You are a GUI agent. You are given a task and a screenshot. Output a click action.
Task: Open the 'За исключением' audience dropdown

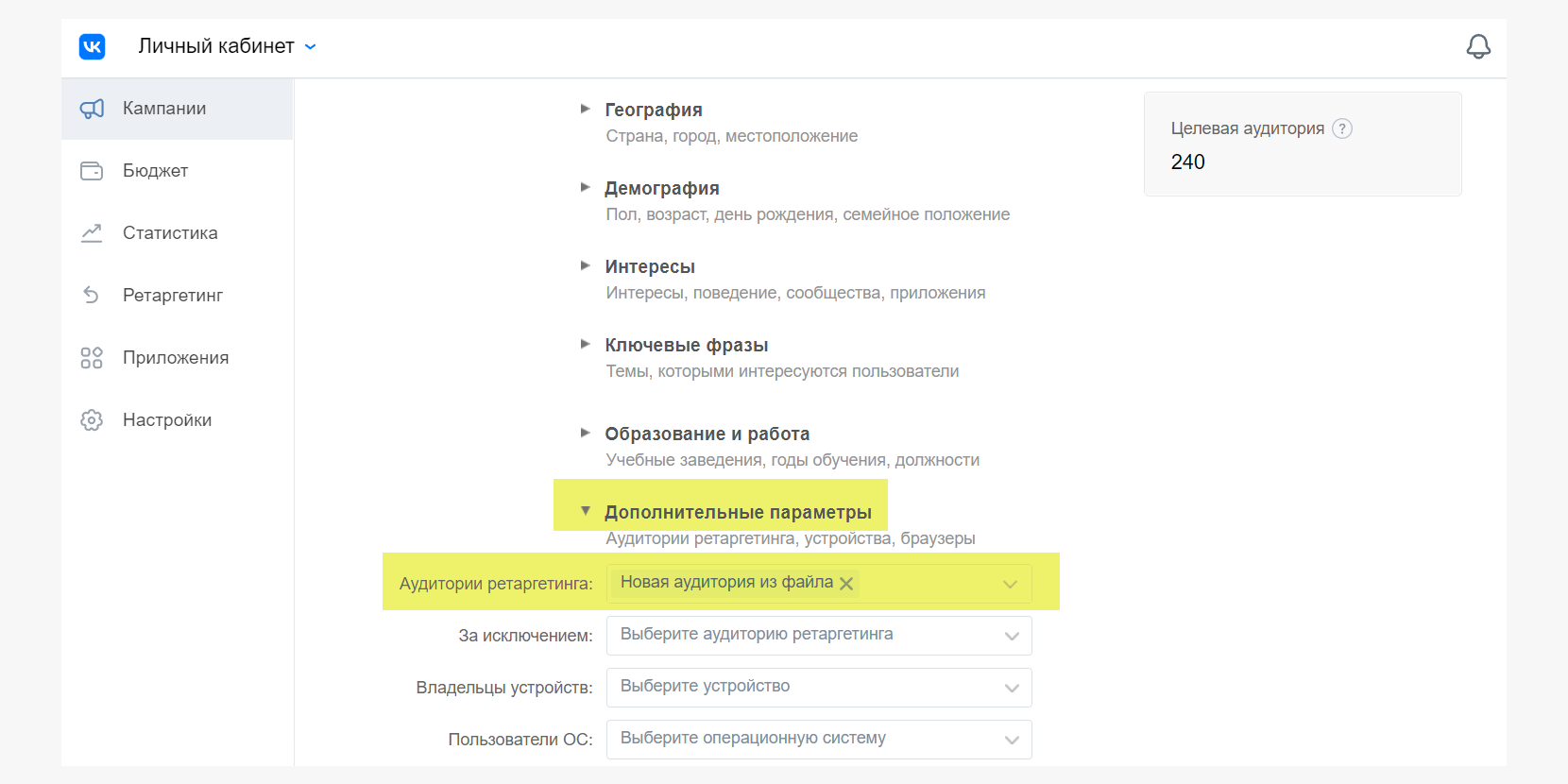point(818,635)
